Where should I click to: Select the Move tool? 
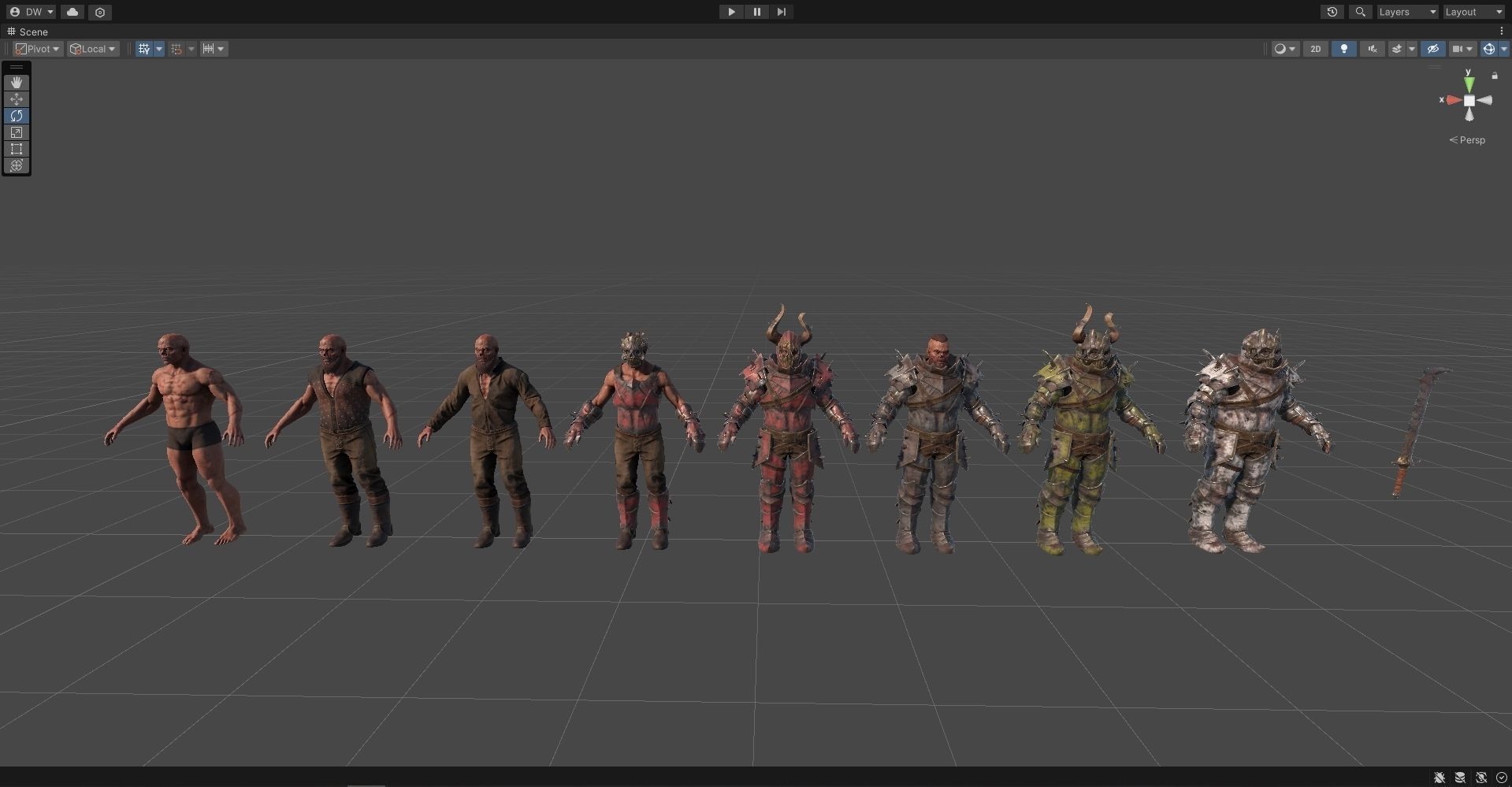tap(17, 99)
